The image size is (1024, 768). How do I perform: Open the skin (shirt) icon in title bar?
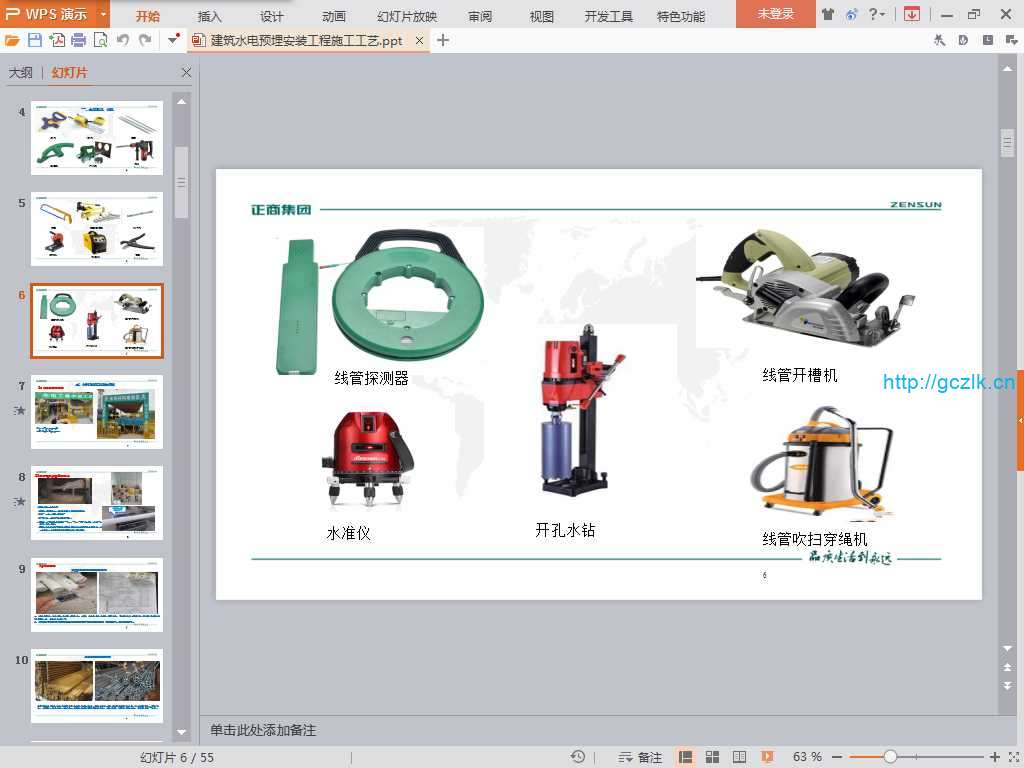pyautogui.click(x=827, y=14)
